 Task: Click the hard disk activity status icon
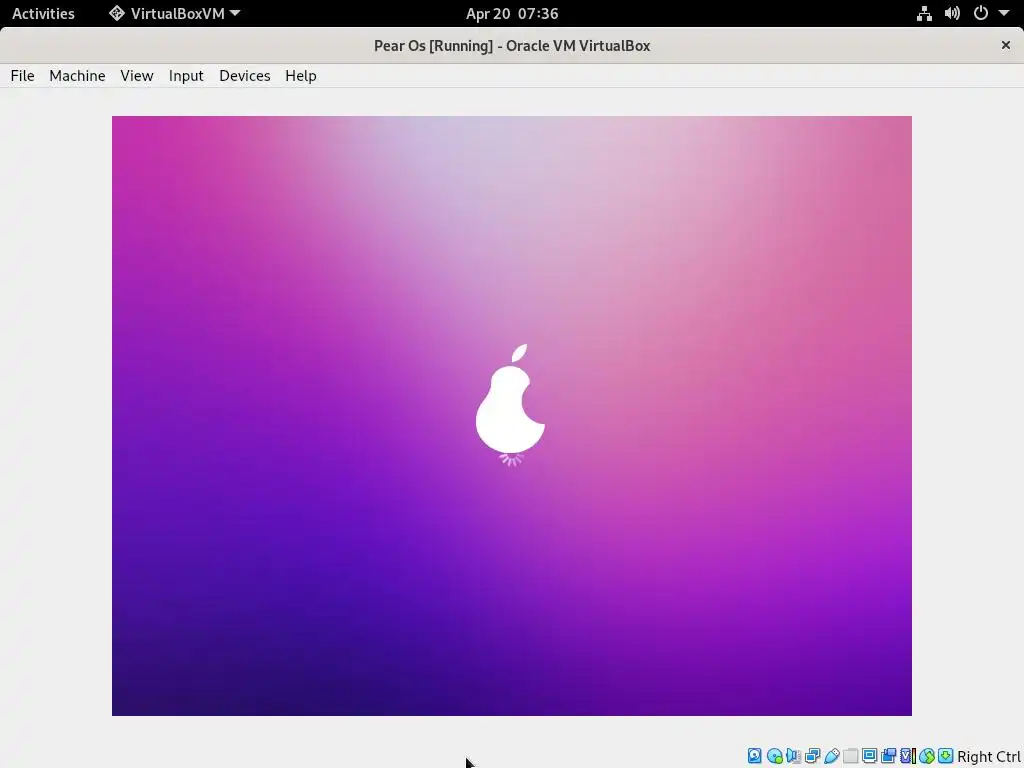pos(754,756)
